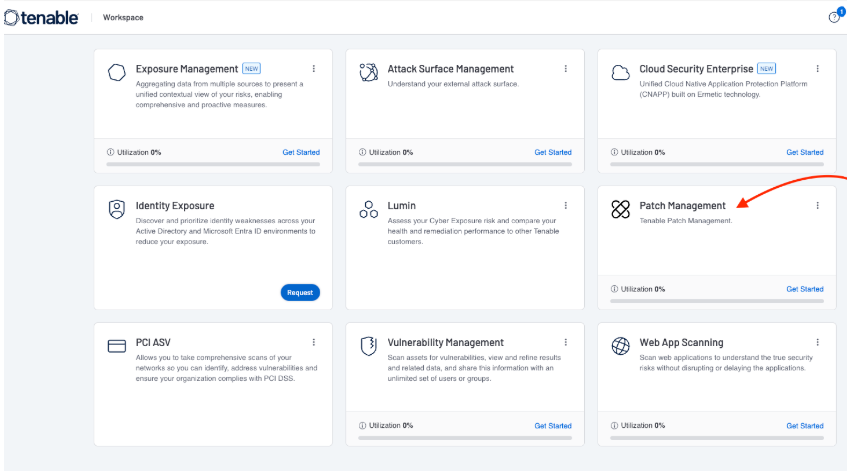Expand the Vulnerability Management kebab menu
Screen dimensions: 847x471
(x=565, y=342)
